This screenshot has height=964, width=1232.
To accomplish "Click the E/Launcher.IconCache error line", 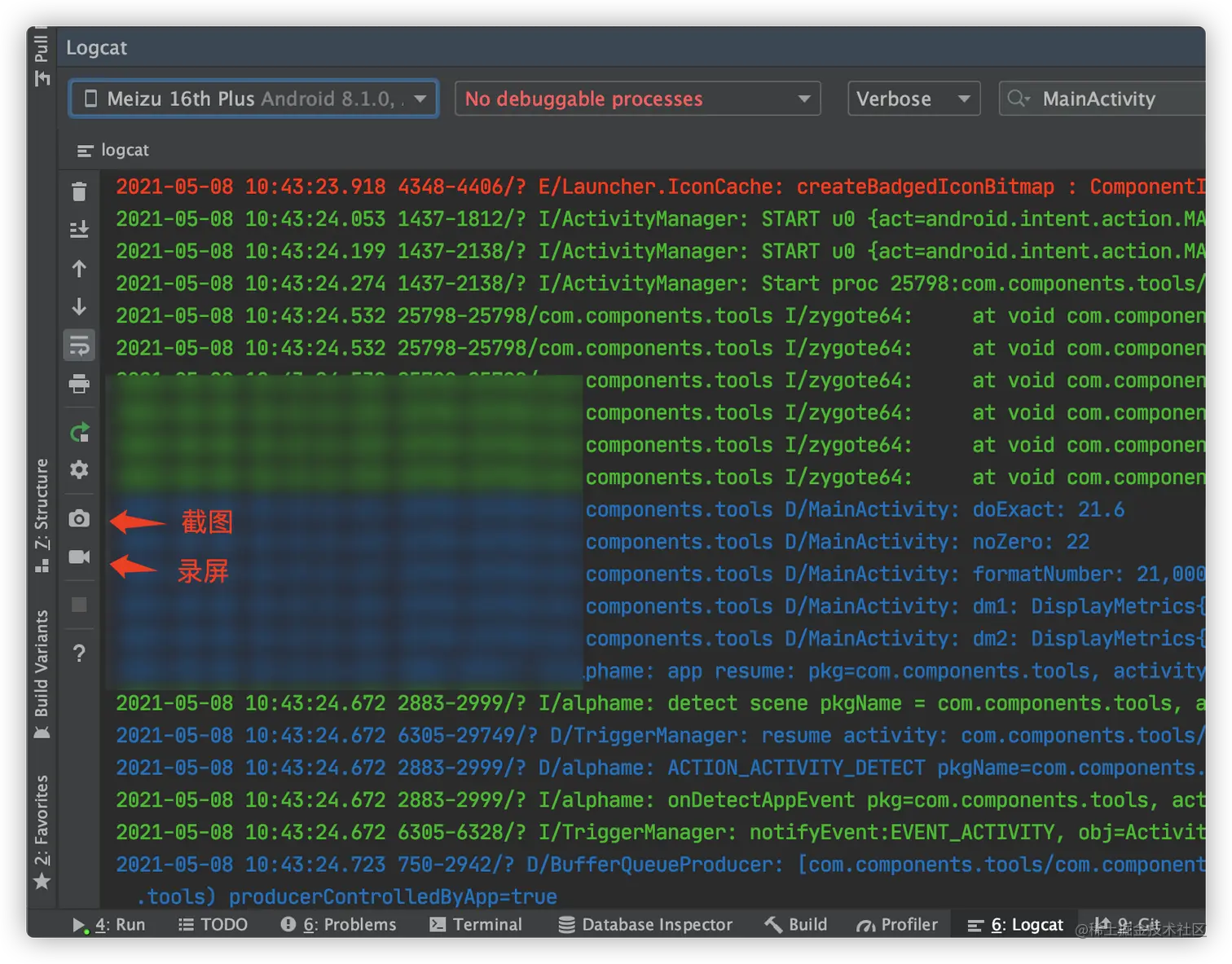I will pos(660,187).
